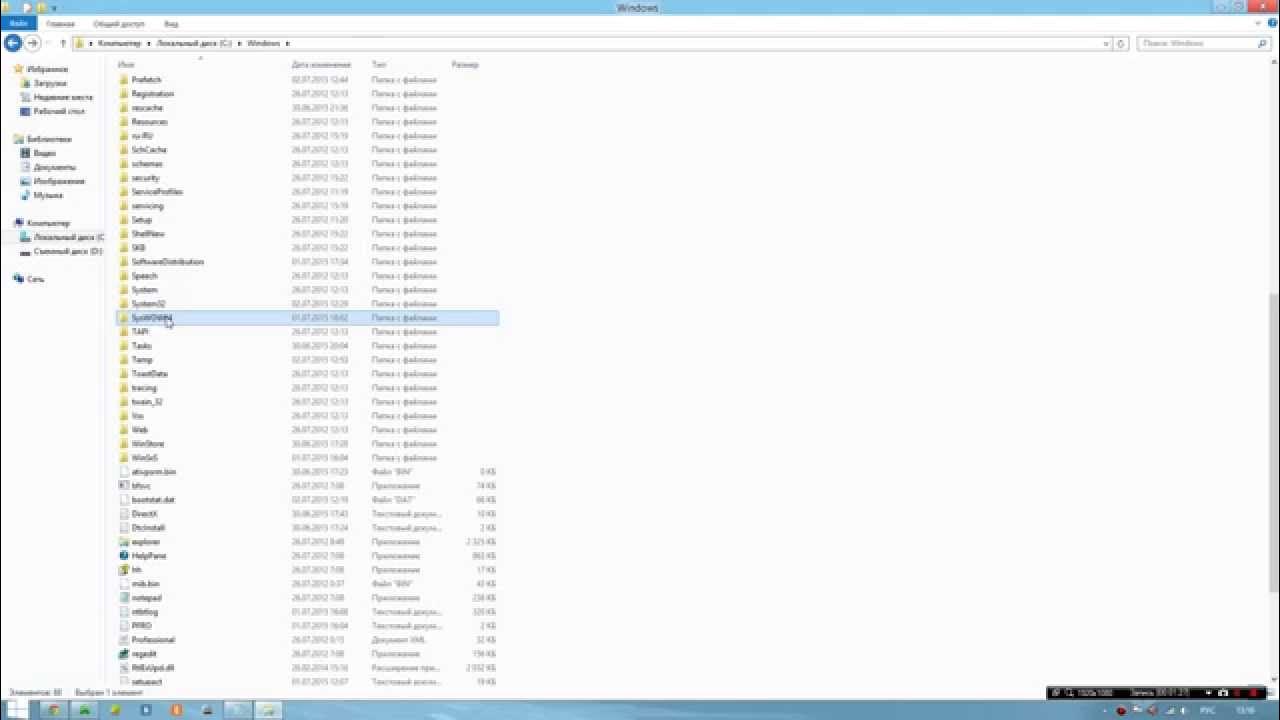Viewport: 1280px width, 720px height.
Task: Click the back navigation arrow
Action: [x=13, y=43]
